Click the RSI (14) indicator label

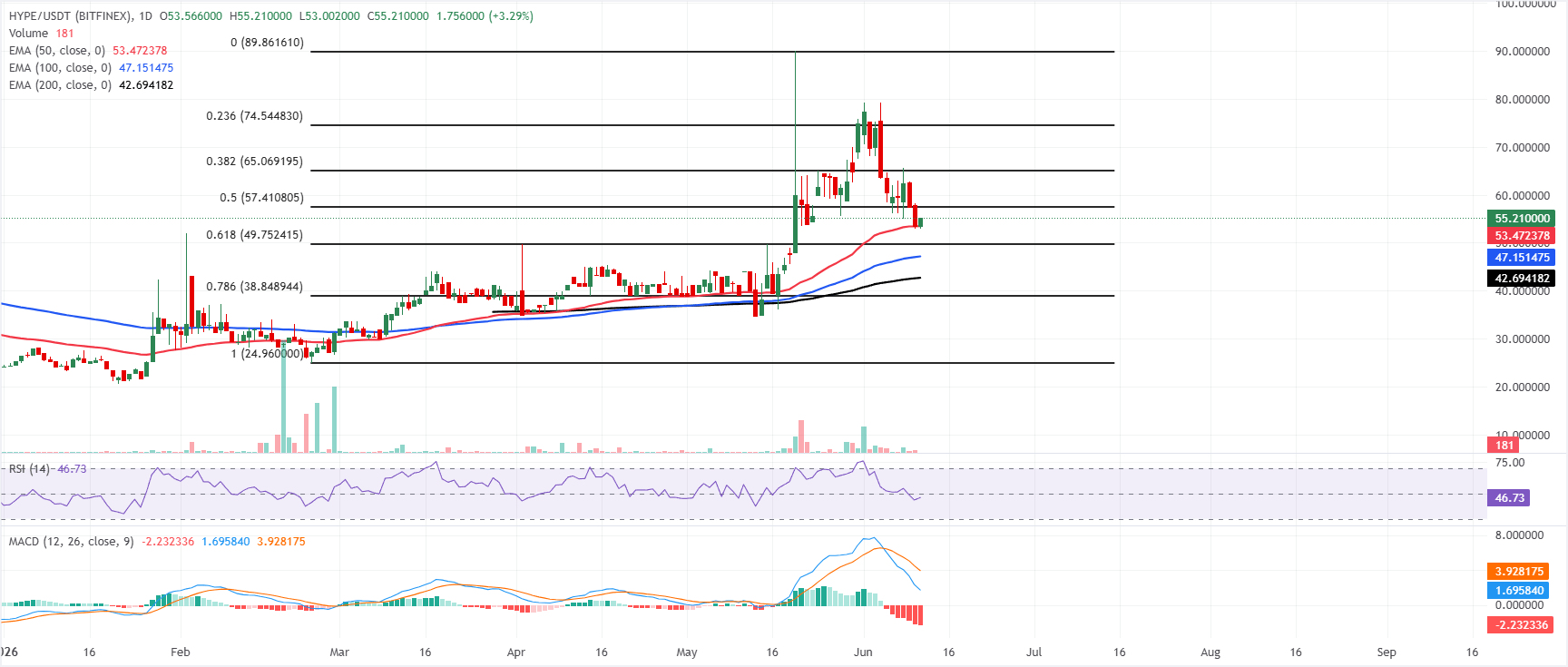coord(30,469)
